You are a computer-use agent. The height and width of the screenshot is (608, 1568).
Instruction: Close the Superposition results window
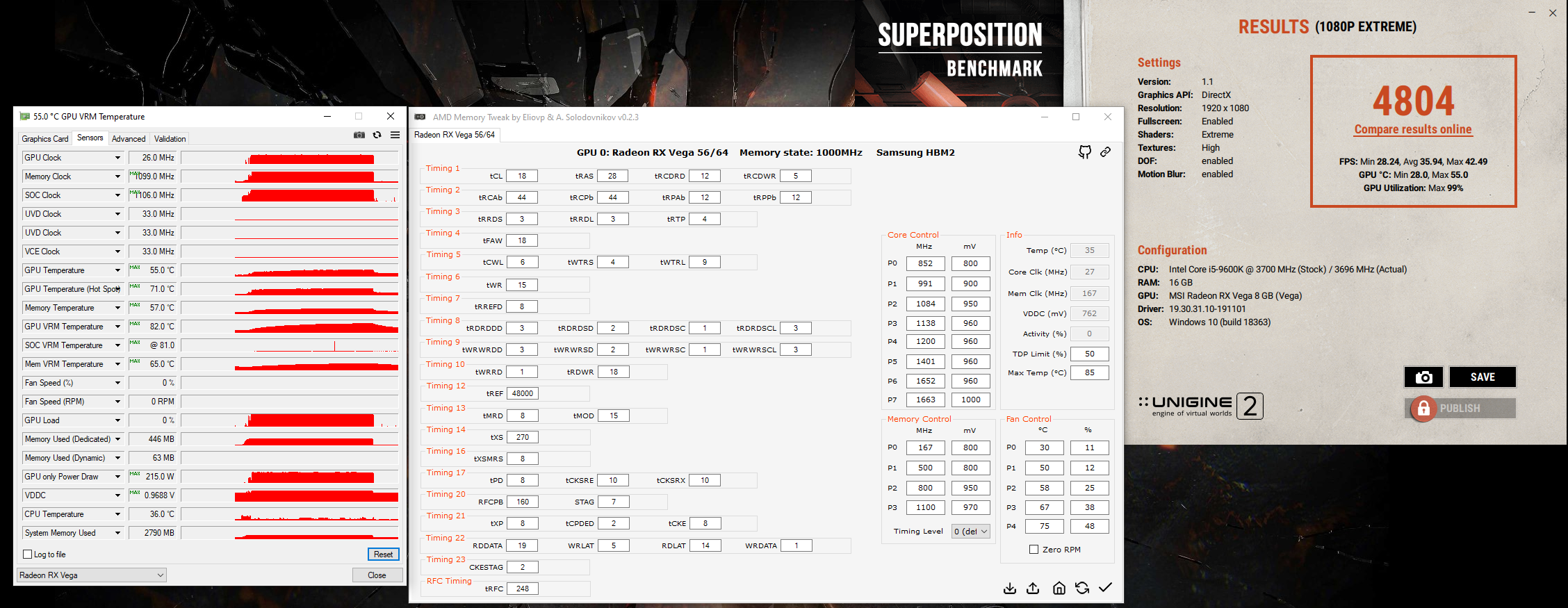click(x=1553, y=13)
